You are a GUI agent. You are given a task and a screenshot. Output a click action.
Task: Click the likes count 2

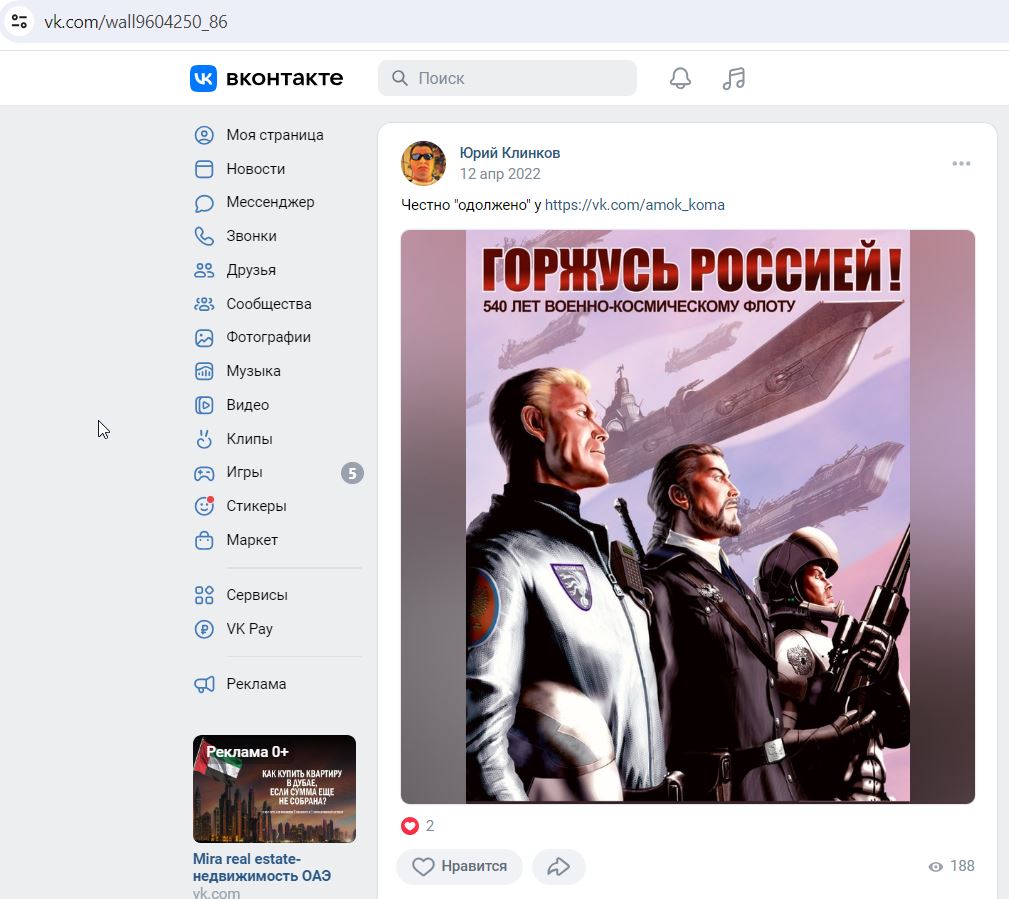coord(430,826)
